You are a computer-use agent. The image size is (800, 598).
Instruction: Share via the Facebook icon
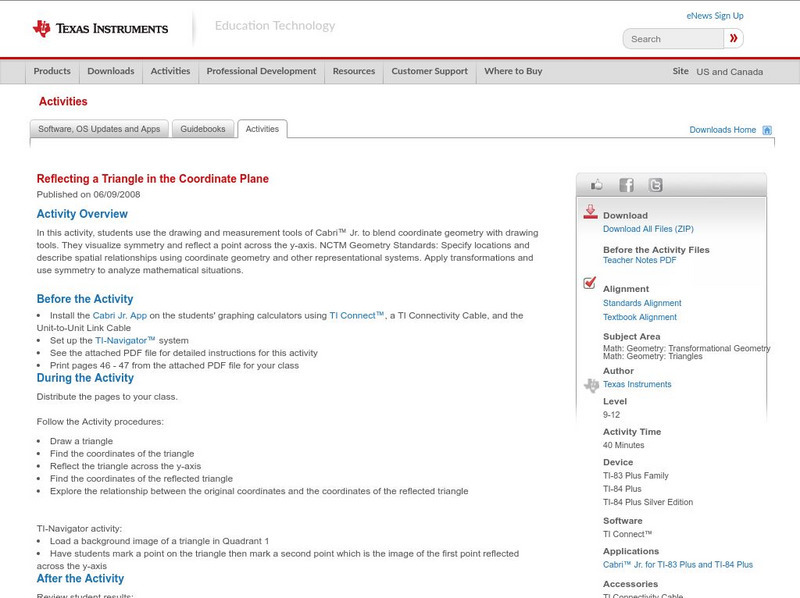[626, 185]
